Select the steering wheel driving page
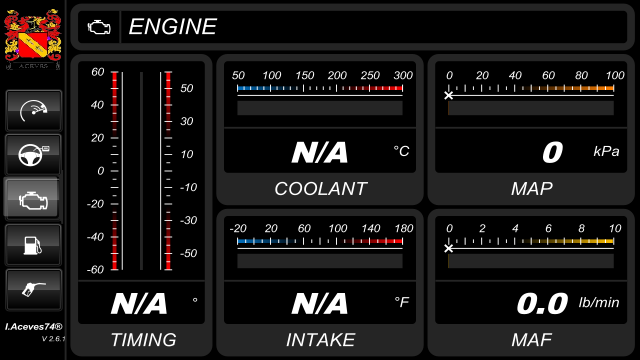 pos(33,155)
